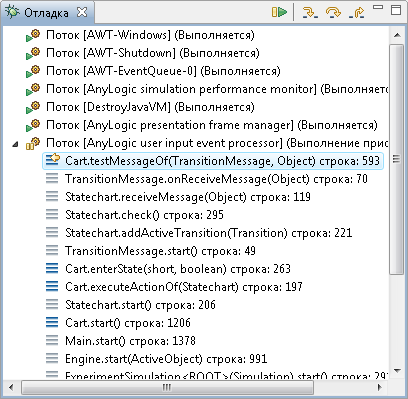Select TransitionMessage.onReceiveMessage строка: 70 frame
Viewport: 408px width, 399px height.
[x=216, y=179]
